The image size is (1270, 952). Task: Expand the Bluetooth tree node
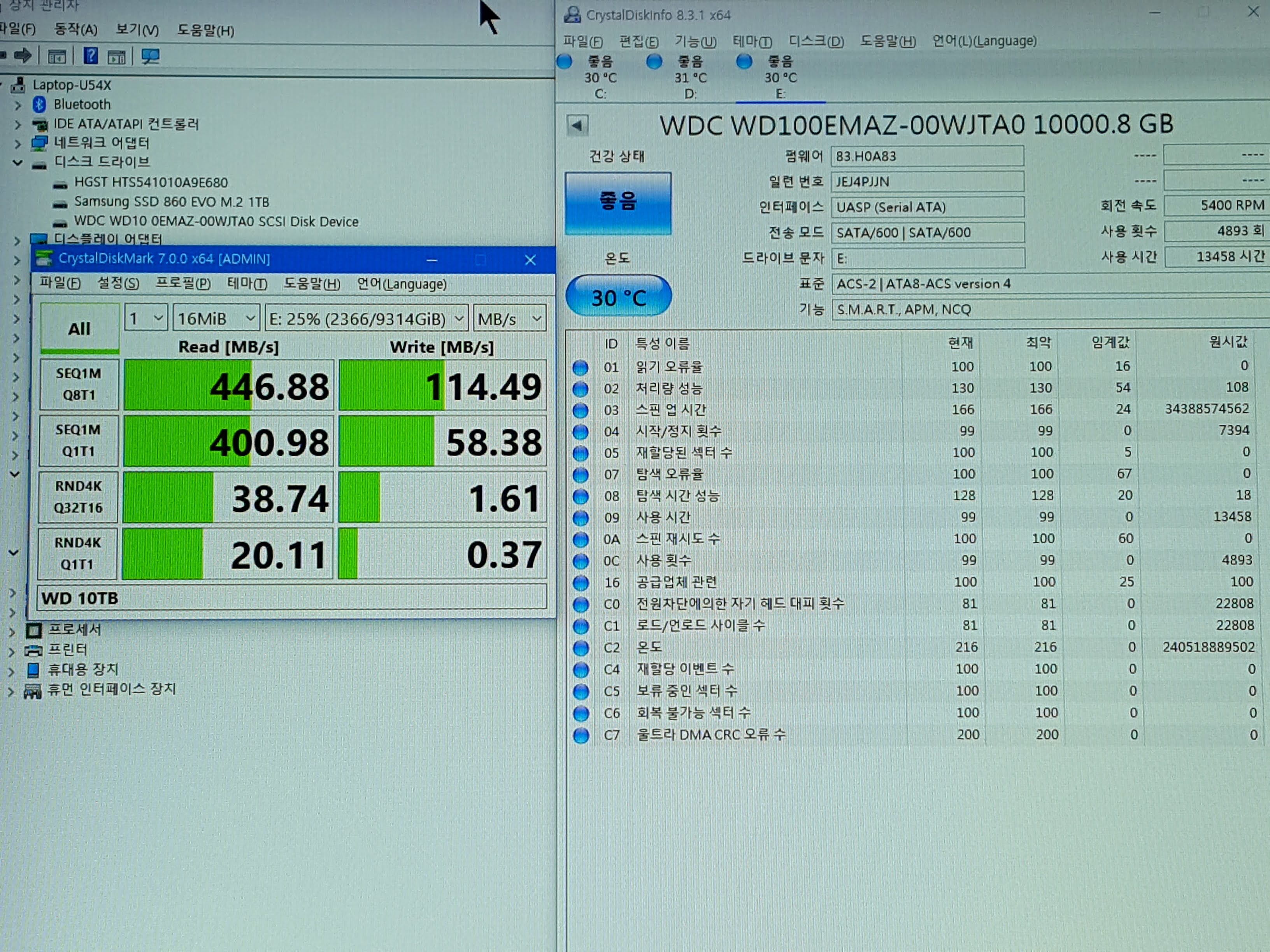(18, 105)
